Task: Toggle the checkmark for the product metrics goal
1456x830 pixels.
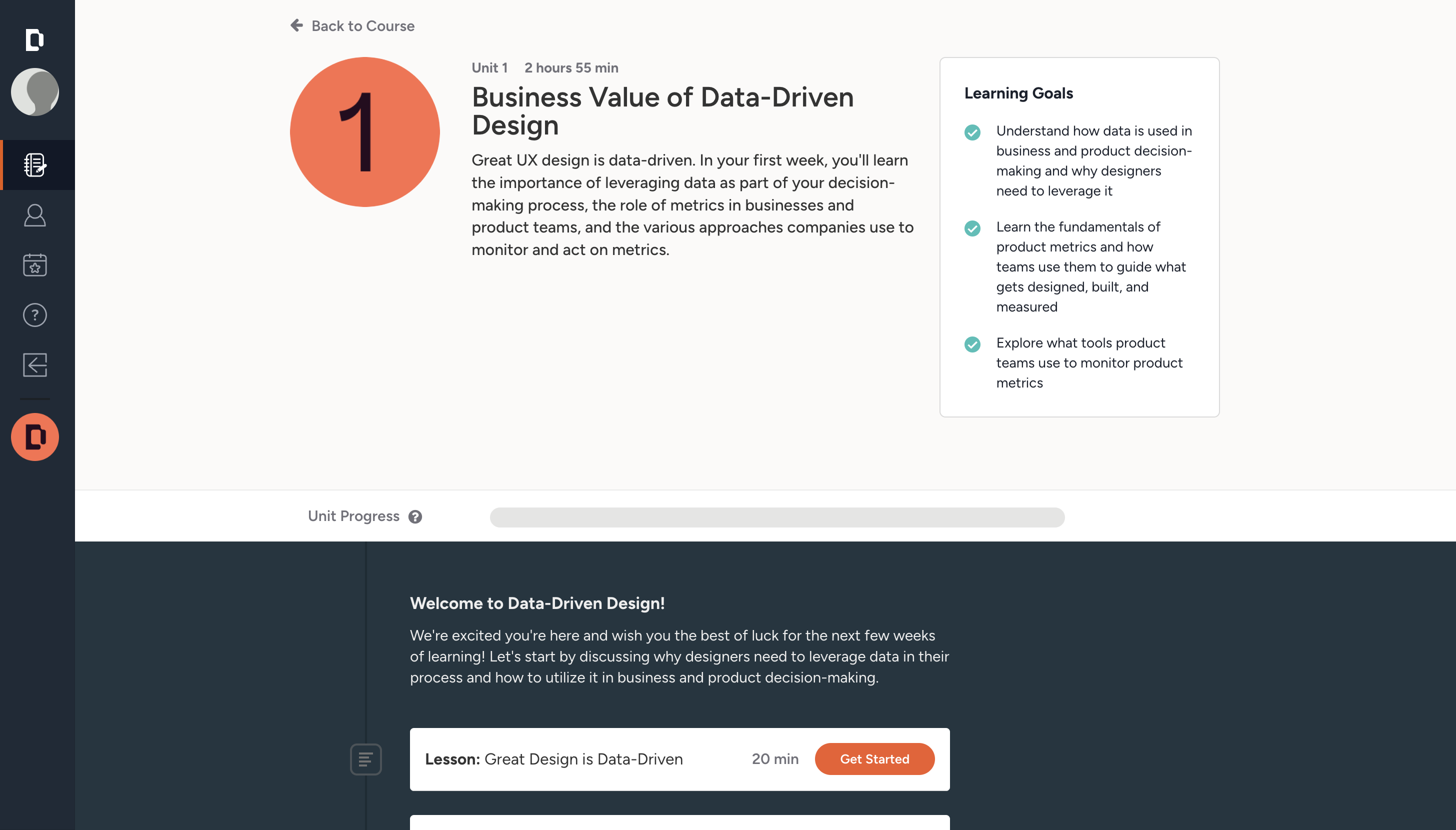Action: pyautogui.click(x=972, y=228)
